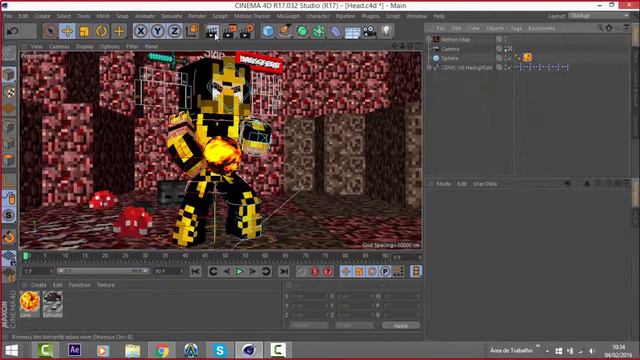Toggle Point Level Animation dots button
This screenshot has height=360, width=640.
(x=398, y=271)
